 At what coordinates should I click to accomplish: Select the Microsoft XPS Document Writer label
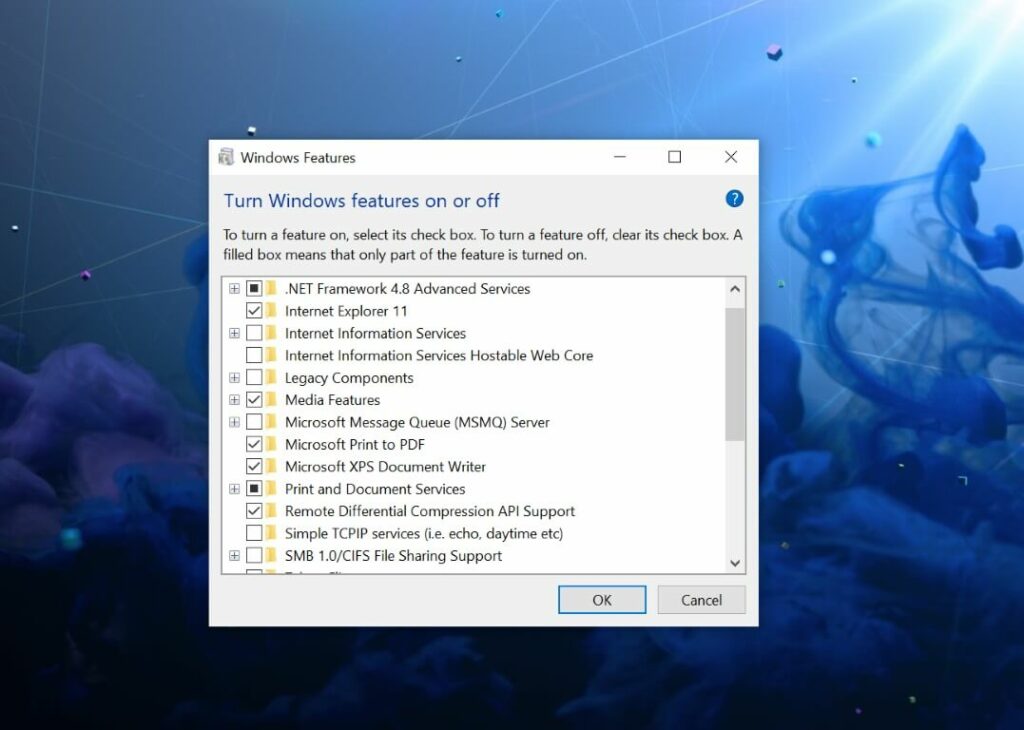[385, 466]
